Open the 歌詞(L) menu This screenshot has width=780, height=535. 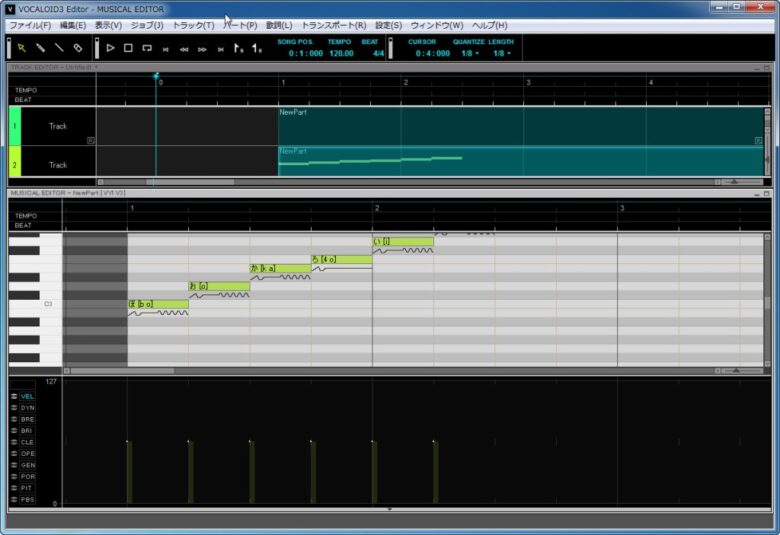279,25
